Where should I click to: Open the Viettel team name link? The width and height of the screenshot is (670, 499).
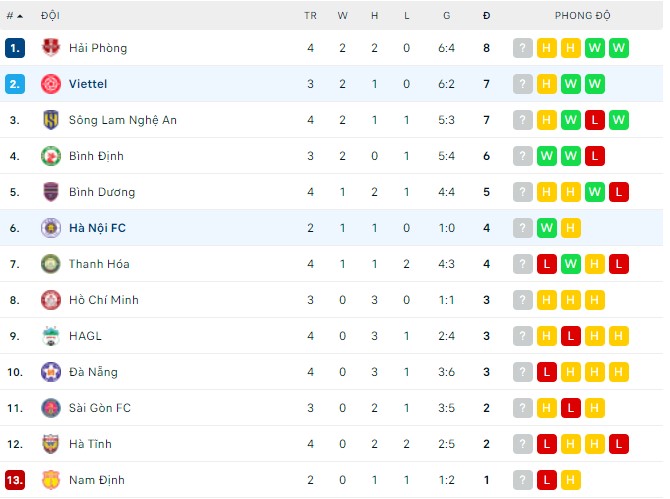[88, 84]
